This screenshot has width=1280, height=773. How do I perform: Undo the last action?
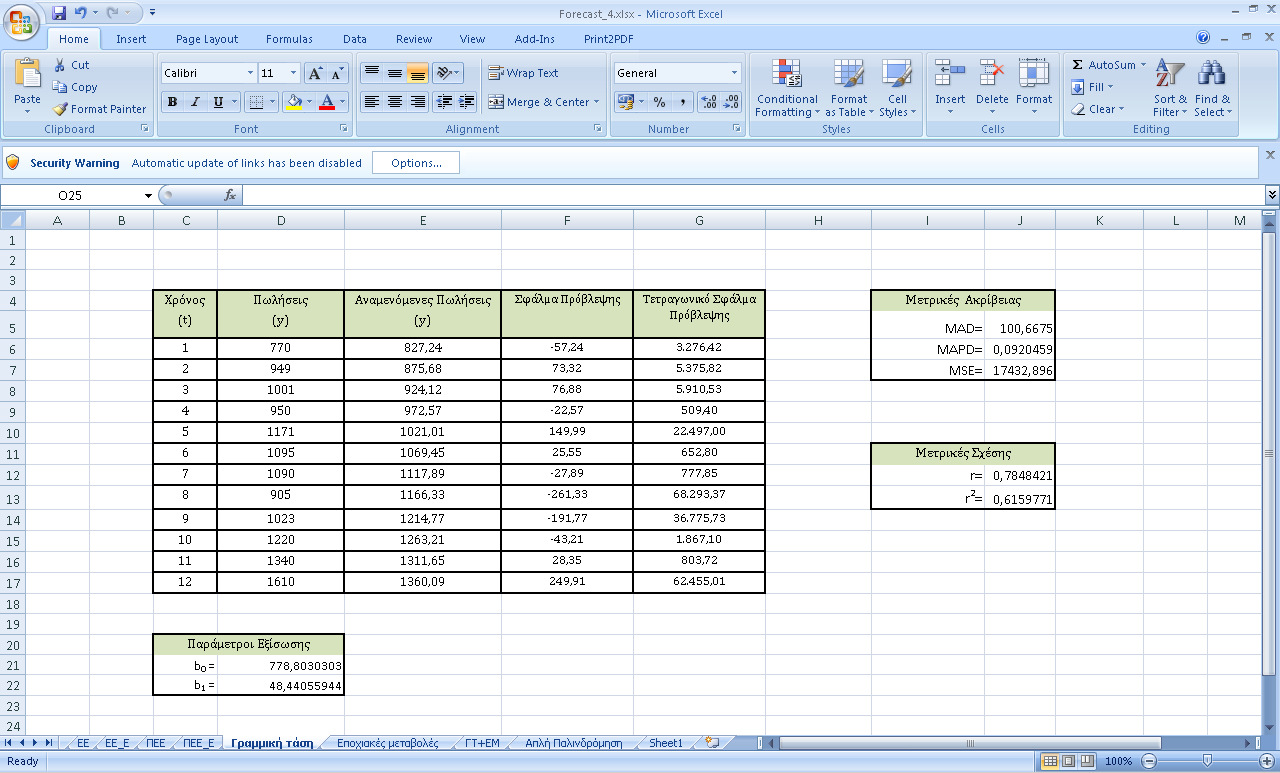[81, 13]
